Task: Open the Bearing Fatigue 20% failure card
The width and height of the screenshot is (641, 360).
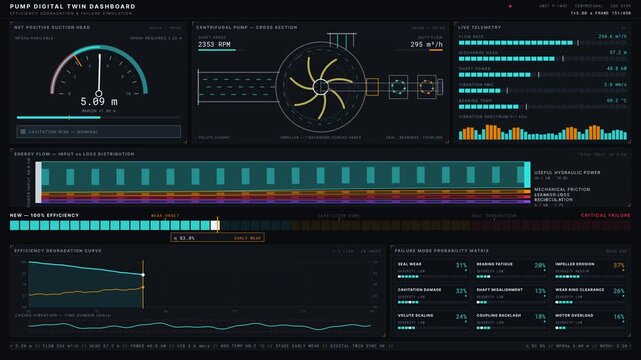Action: tap(511, 271)
